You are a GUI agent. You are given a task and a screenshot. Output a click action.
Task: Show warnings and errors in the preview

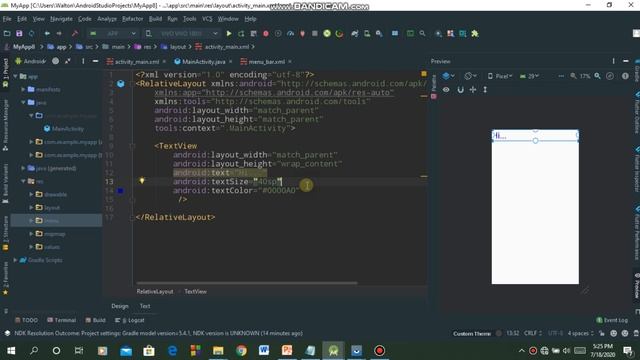625,76
